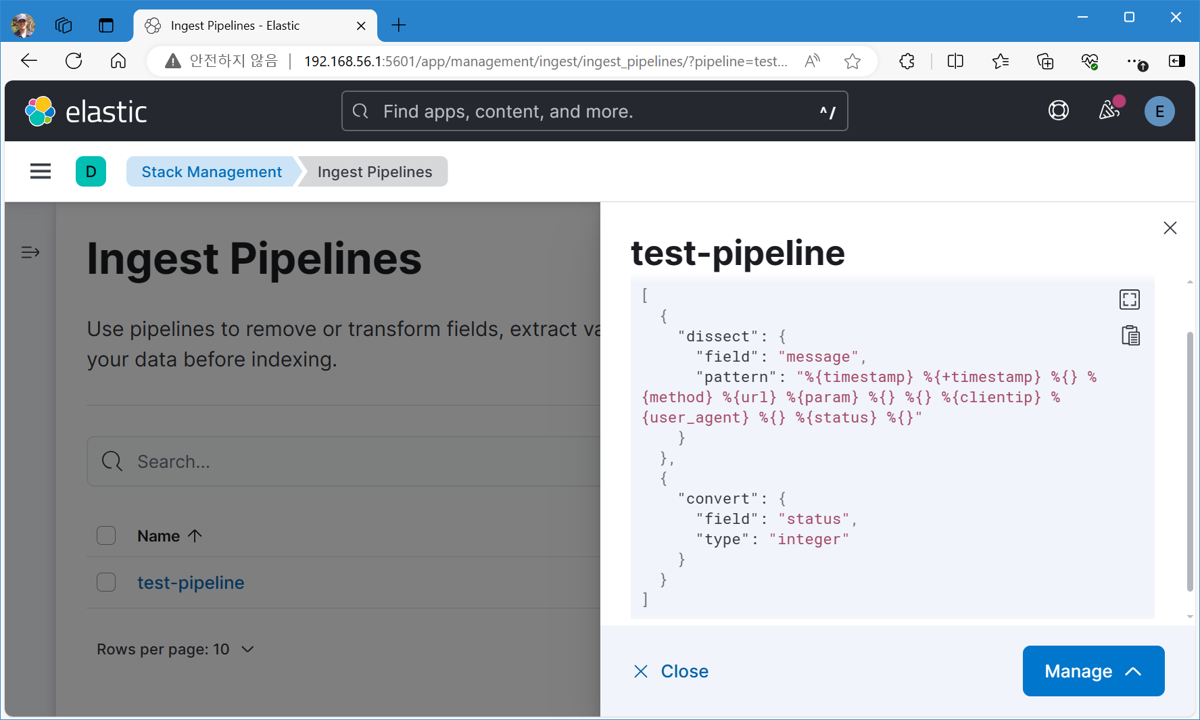The image size is (1200, 720).
Task: Open tab actions menu
Action: (x=106, y=25)
